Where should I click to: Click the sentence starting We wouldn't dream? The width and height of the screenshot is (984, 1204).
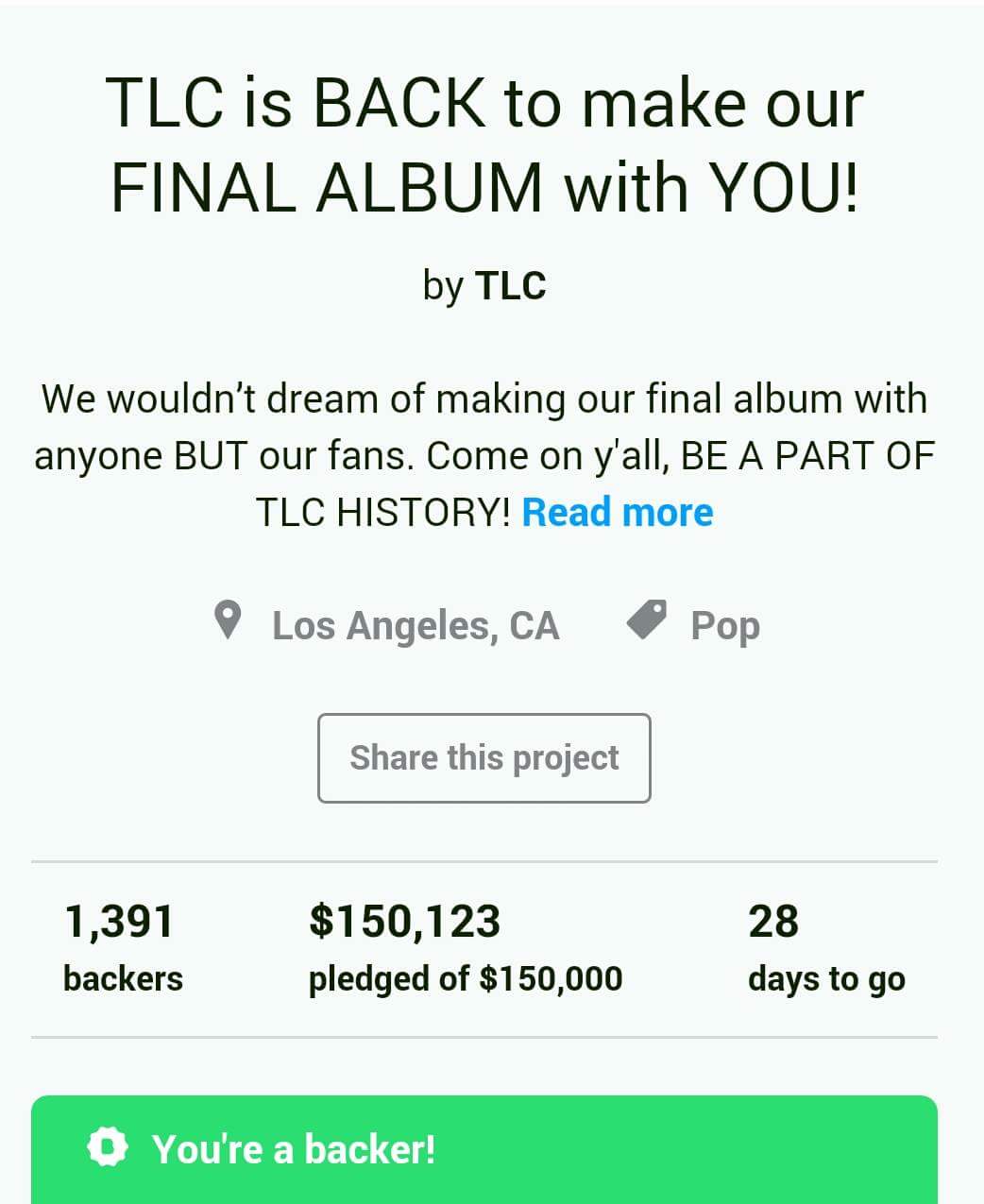tap(484, 399)
